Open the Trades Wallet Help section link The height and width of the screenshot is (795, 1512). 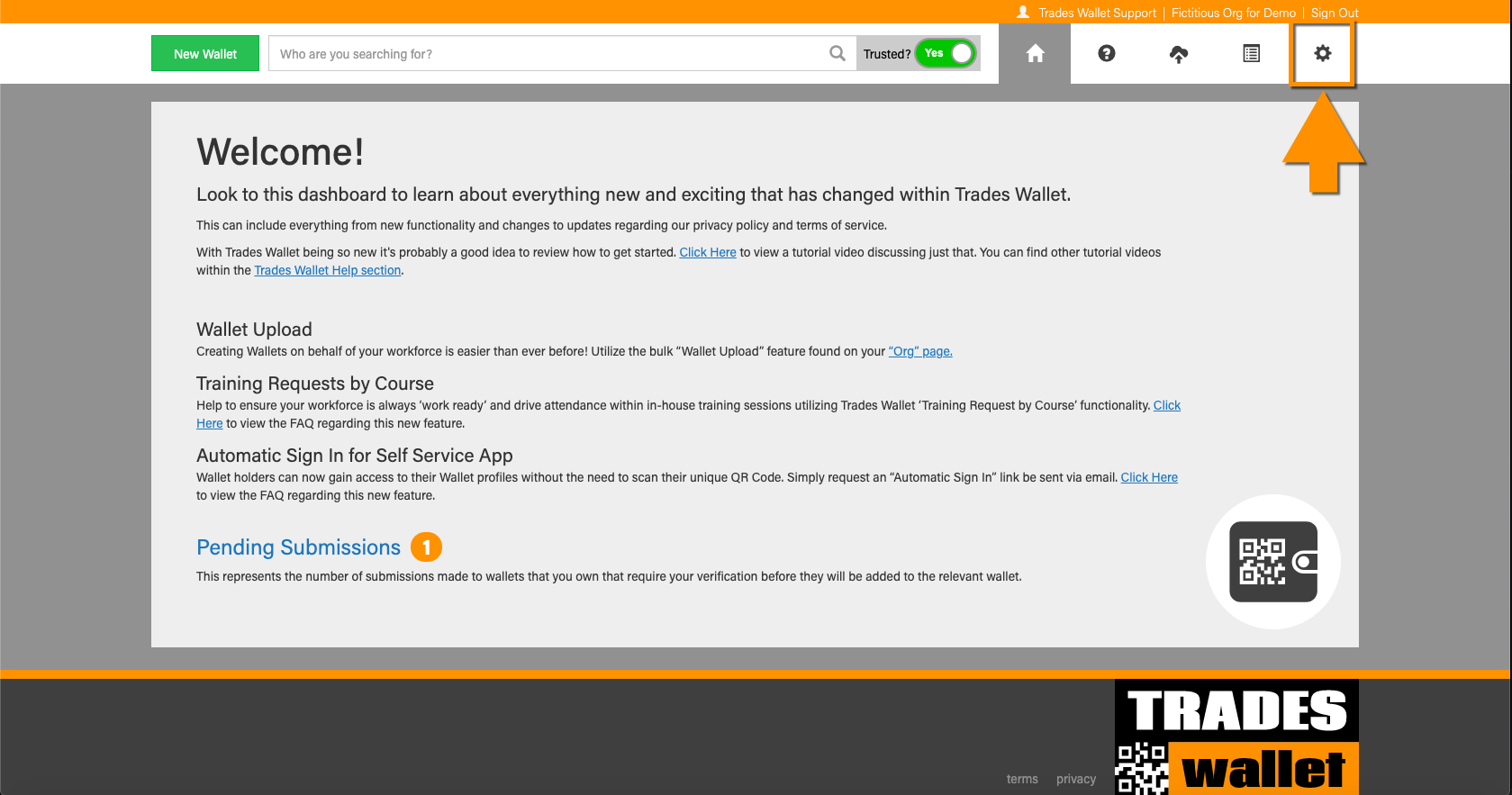tap(327, 270)
